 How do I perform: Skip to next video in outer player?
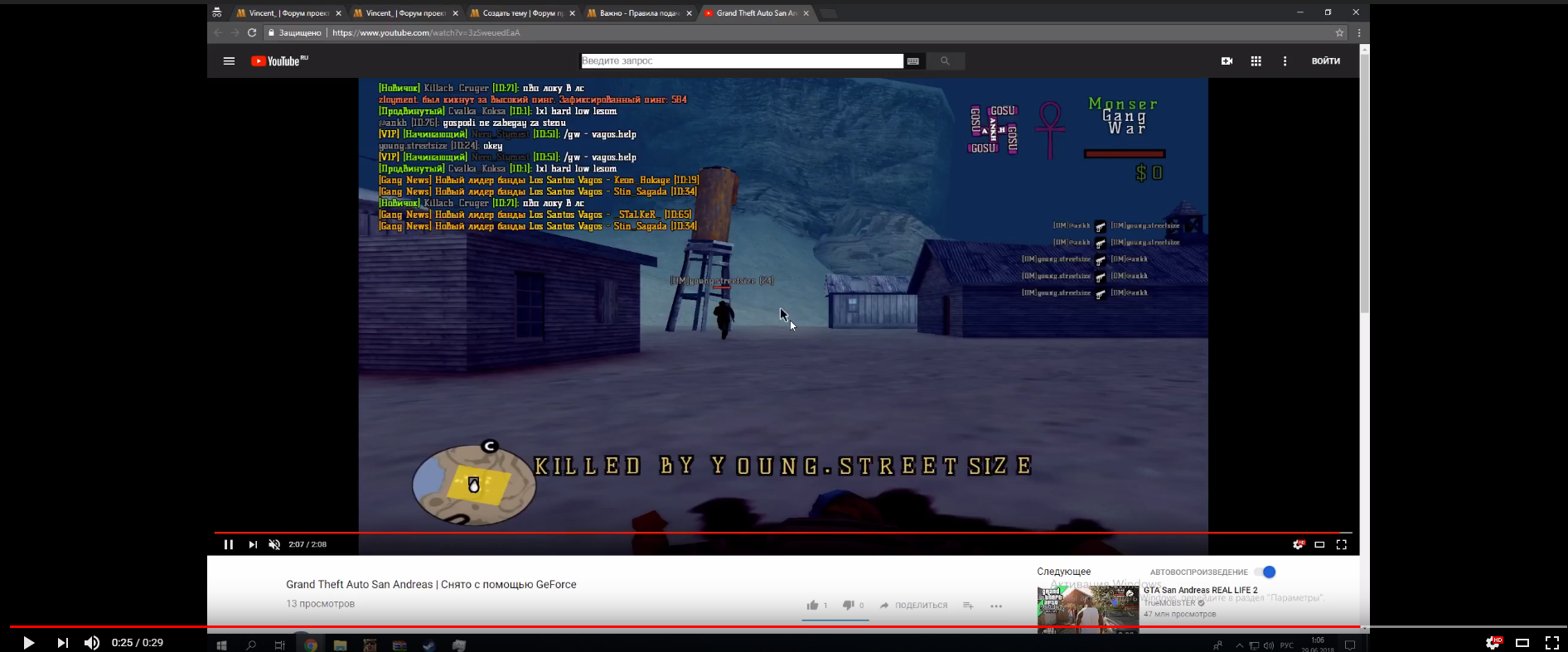(x=63, y=643)
